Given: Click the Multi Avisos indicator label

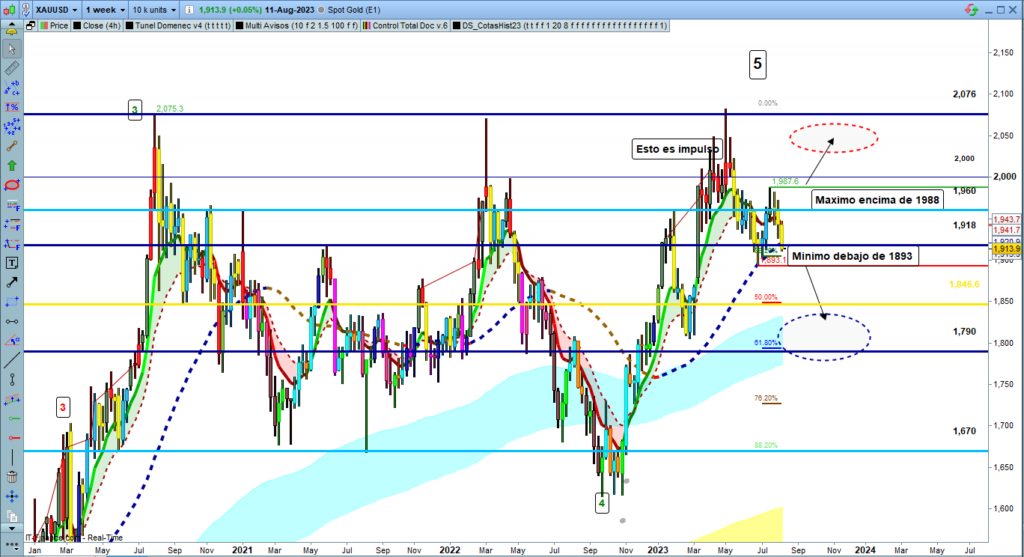Looking at the screenshot, I should 300,26.
